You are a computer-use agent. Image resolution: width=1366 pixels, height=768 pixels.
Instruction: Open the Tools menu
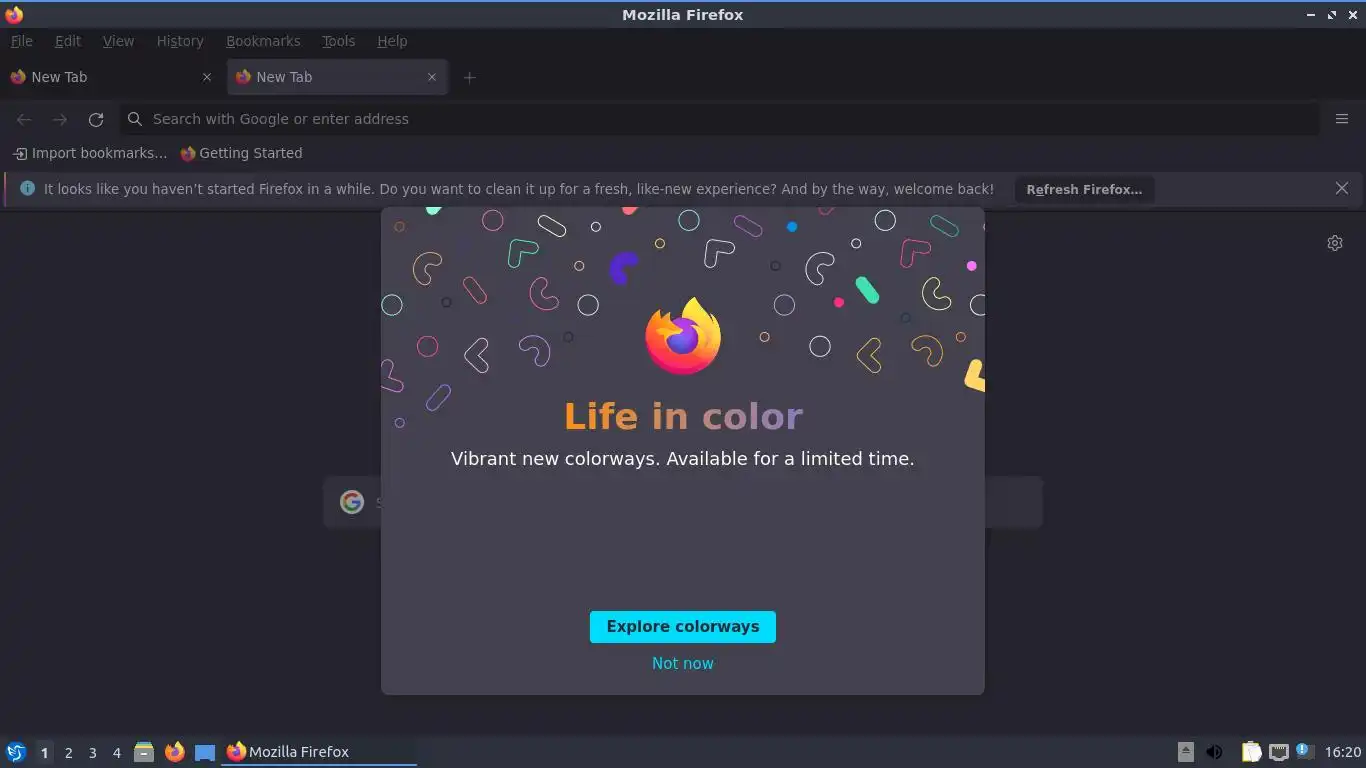[338, 41]
